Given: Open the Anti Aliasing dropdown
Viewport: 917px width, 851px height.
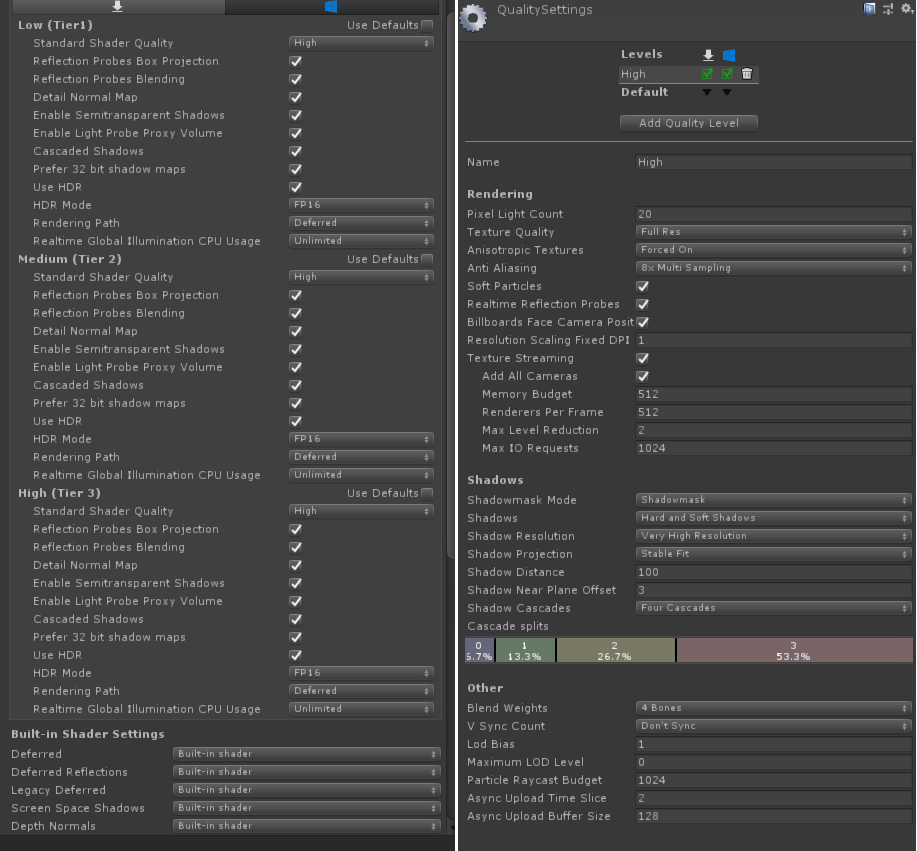Looking at the screenshot, I should coord(773,268).
